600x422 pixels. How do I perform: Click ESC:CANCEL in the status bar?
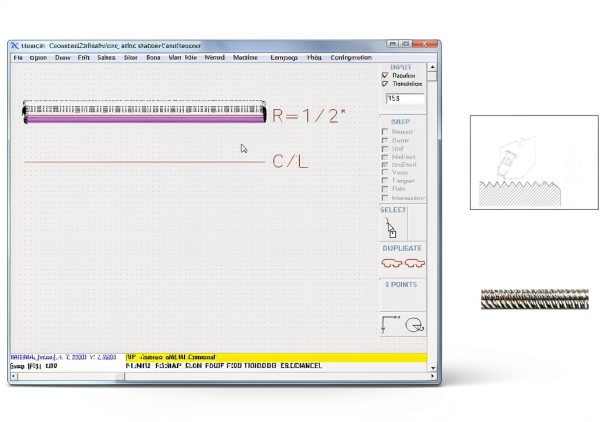coord(301,366)
